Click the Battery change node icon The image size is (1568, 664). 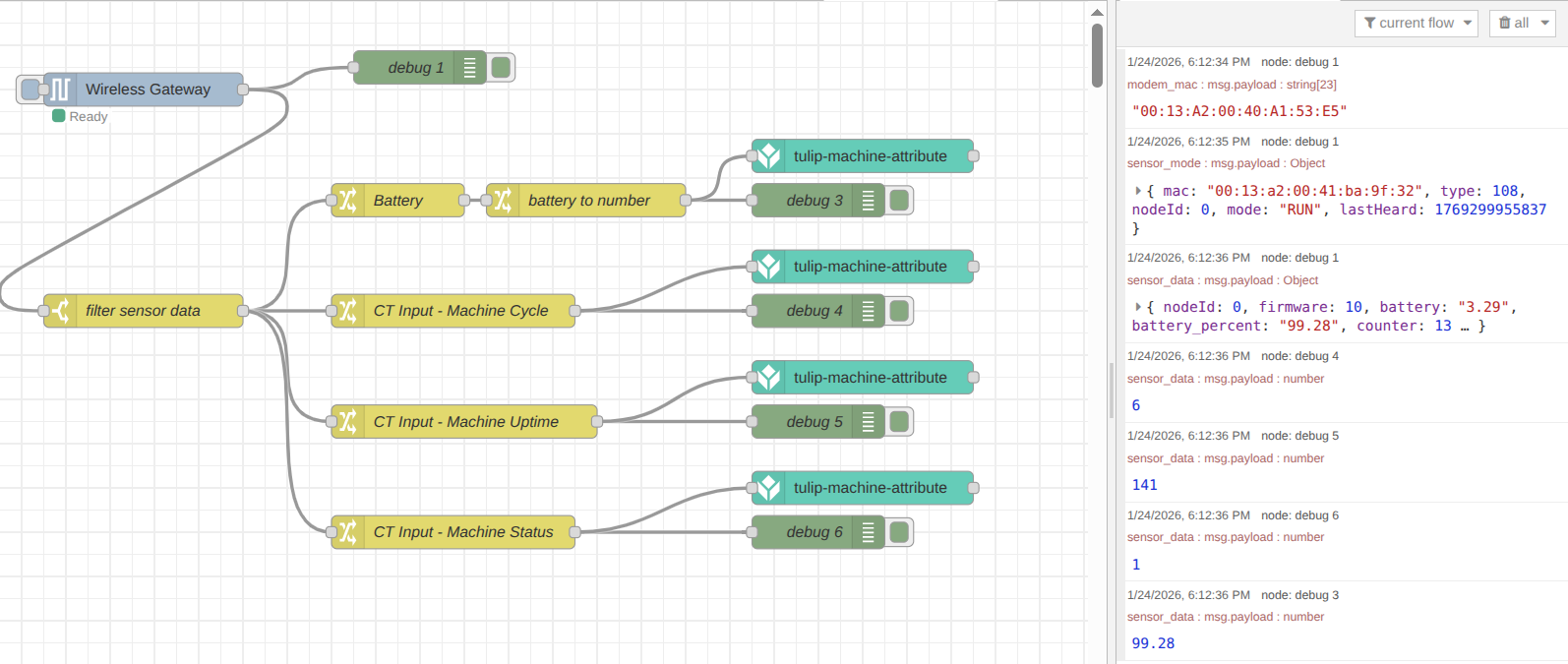348,201
